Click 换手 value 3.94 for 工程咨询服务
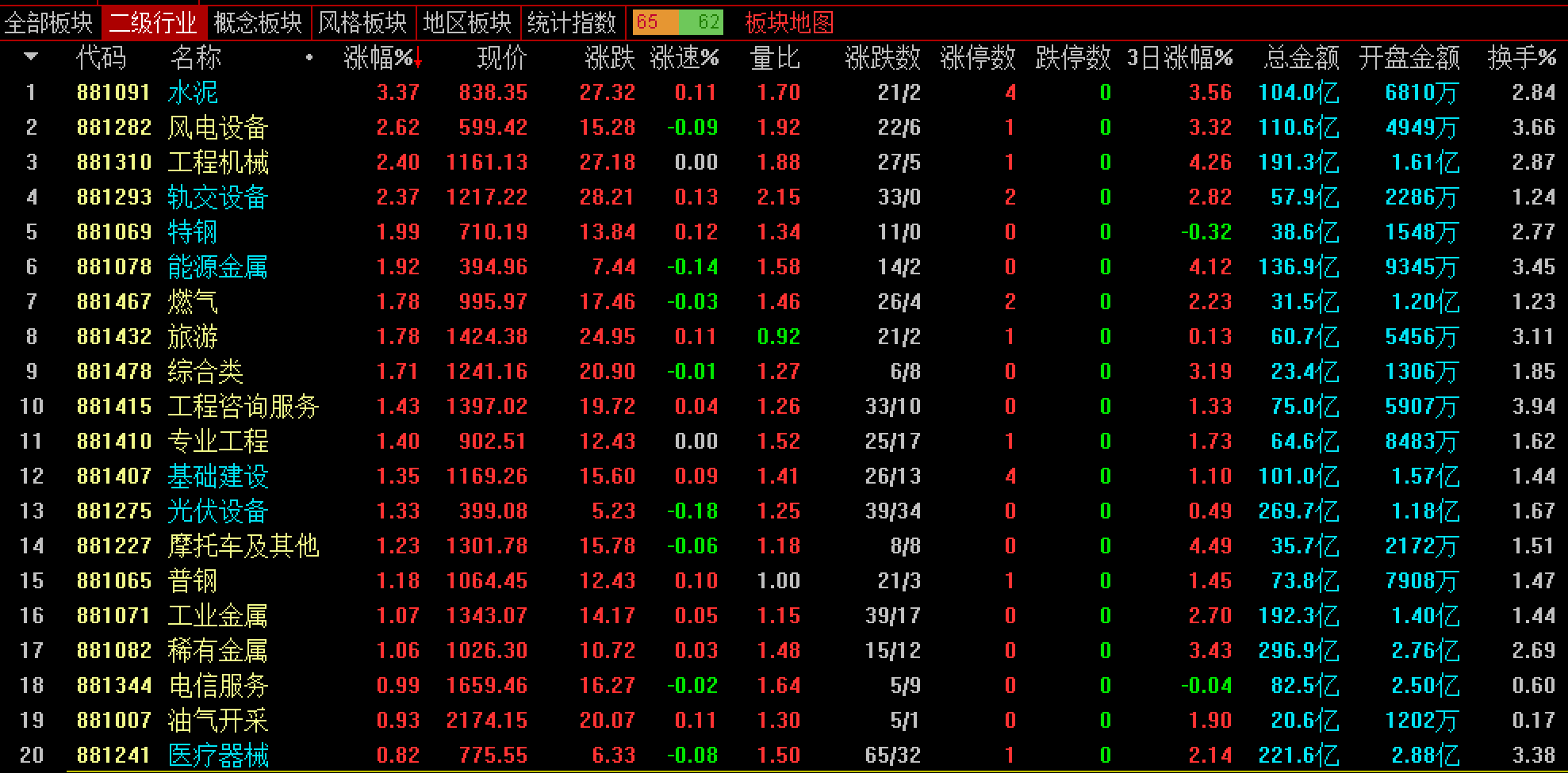1568x773 pixels. pos(1534,407)
